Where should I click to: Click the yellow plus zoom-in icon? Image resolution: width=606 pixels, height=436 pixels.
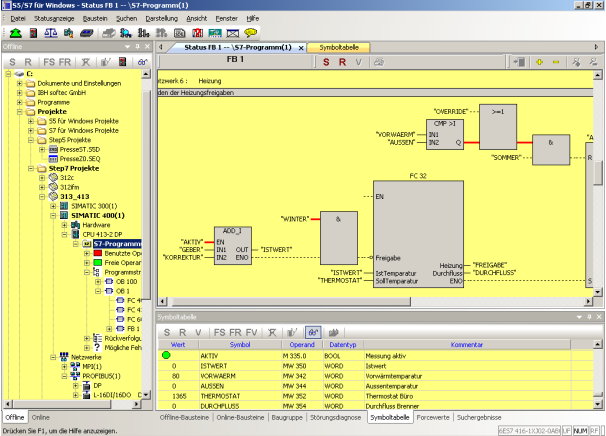click(x=540, y=62)
